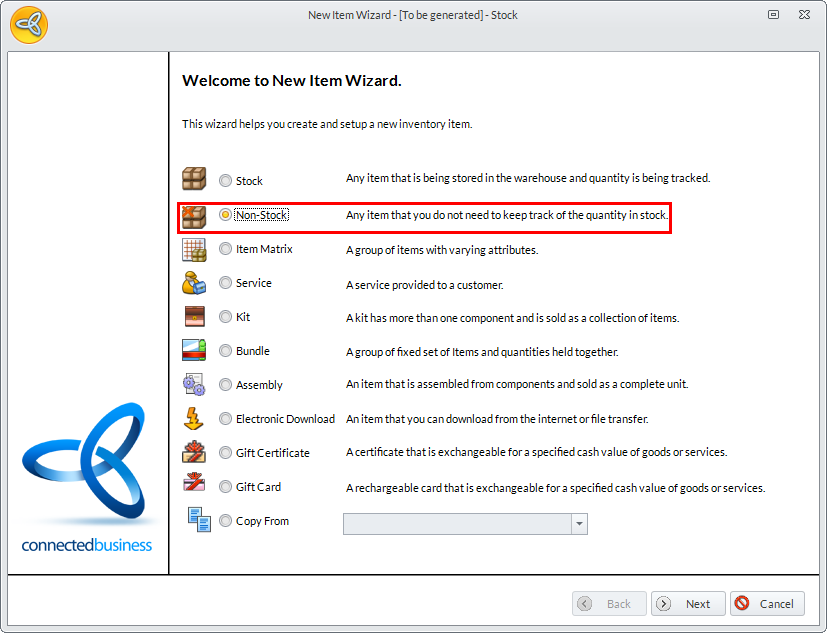Screen dimensions: 827x633
Task: Click the large connectedbusiness logo in sidebar
Action: coord(86,477)
